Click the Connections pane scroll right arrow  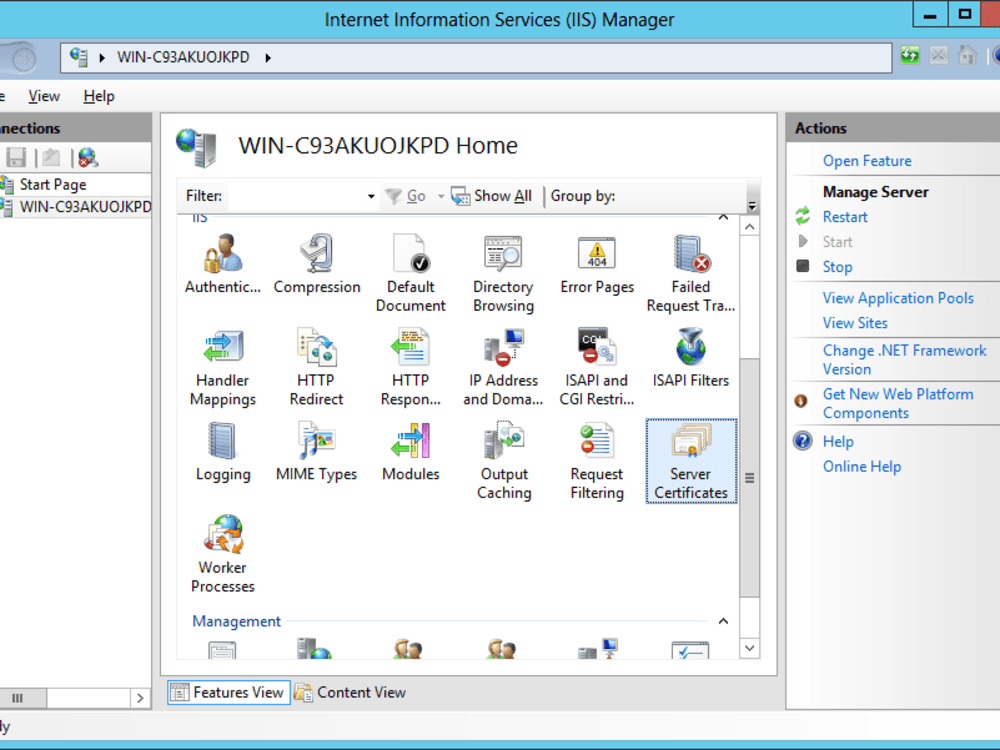[x=140, y=698]
